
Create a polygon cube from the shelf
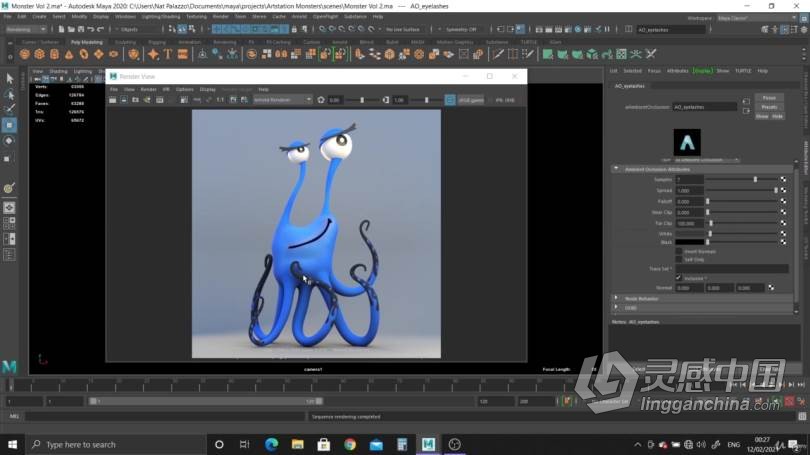coord(39,54)
